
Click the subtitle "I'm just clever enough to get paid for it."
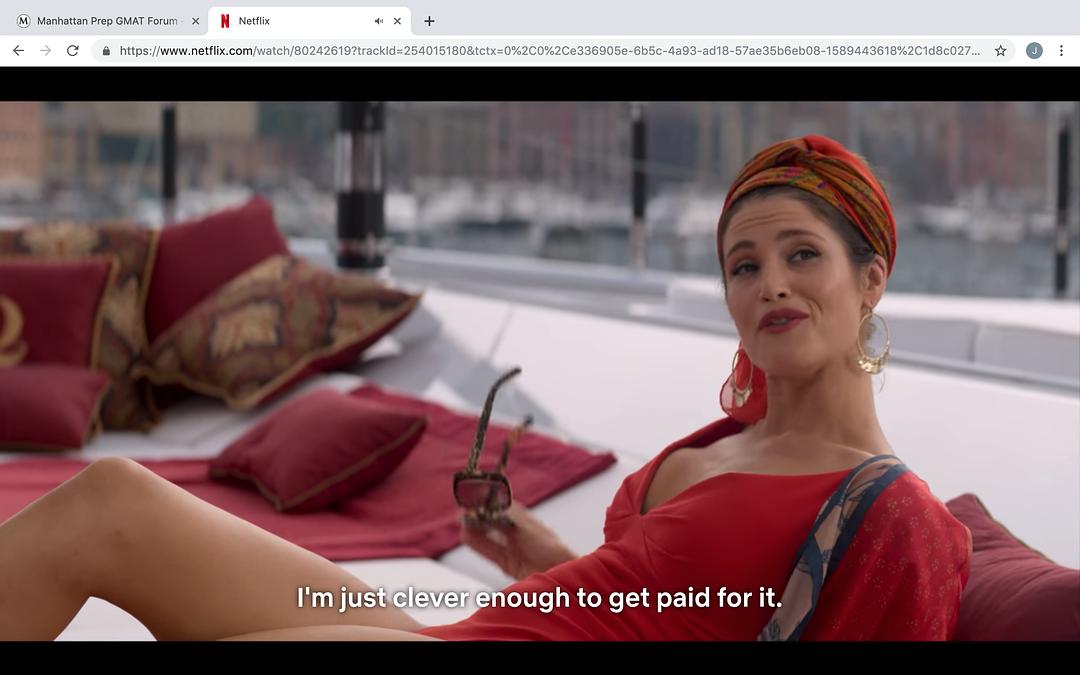pos(539,597)
